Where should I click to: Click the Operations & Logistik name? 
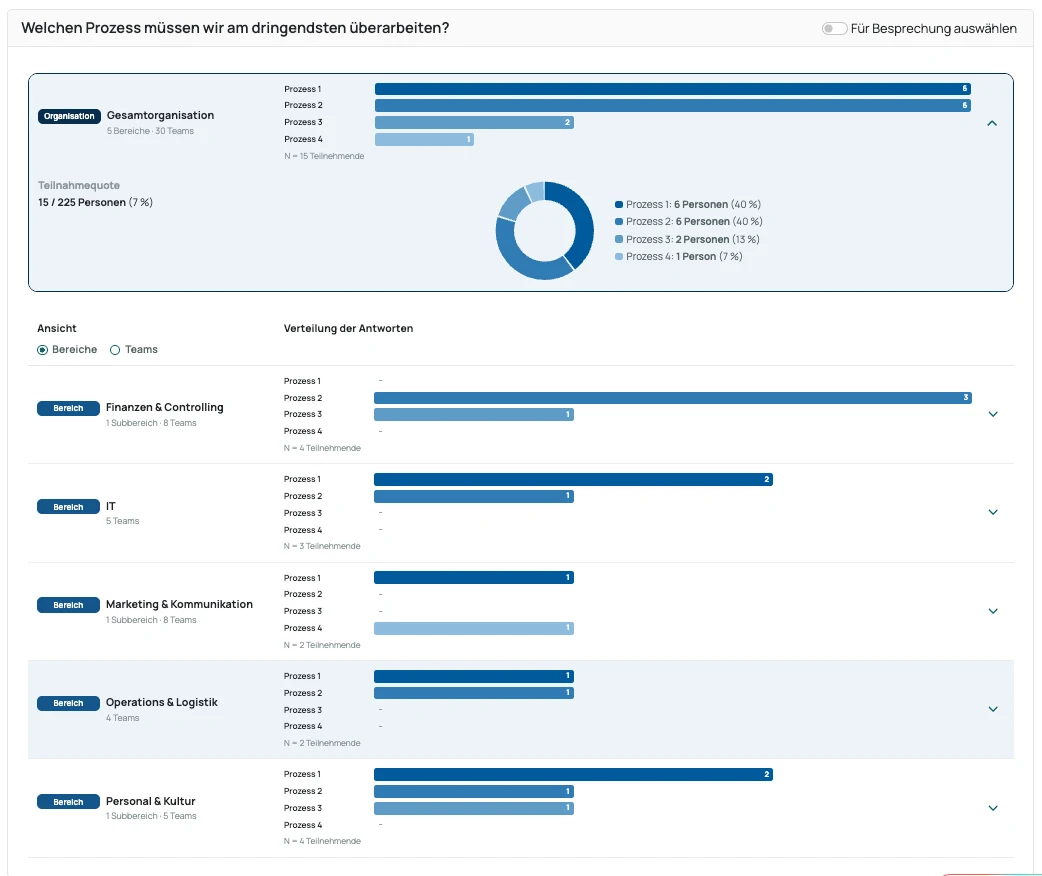(x=161, y=703)
